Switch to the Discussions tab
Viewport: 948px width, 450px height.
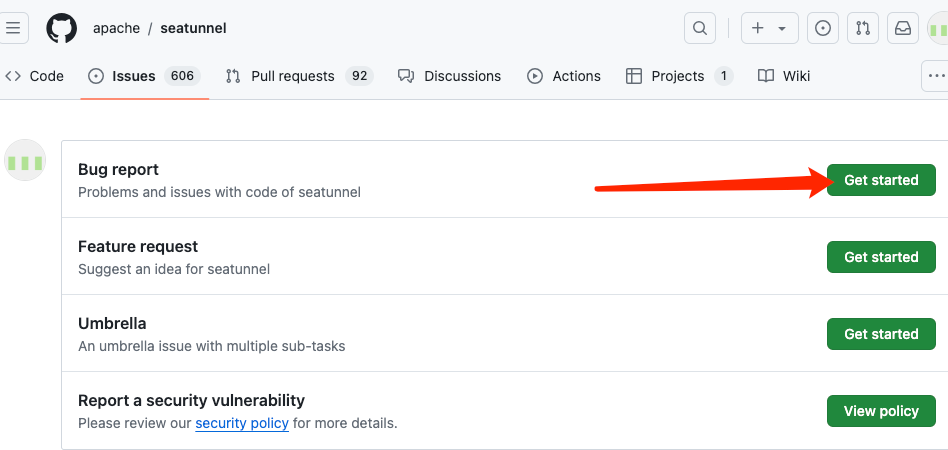click(x=449, y=76)
